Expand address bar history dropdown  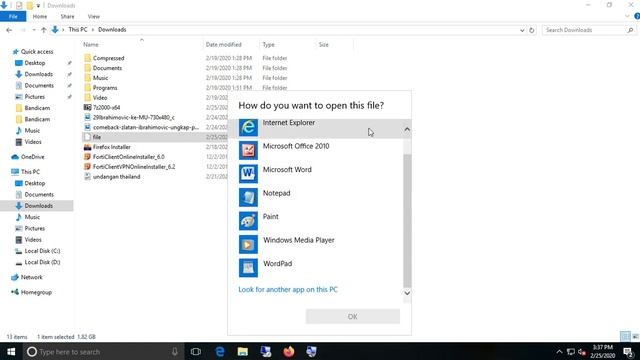tap(522, 30)
